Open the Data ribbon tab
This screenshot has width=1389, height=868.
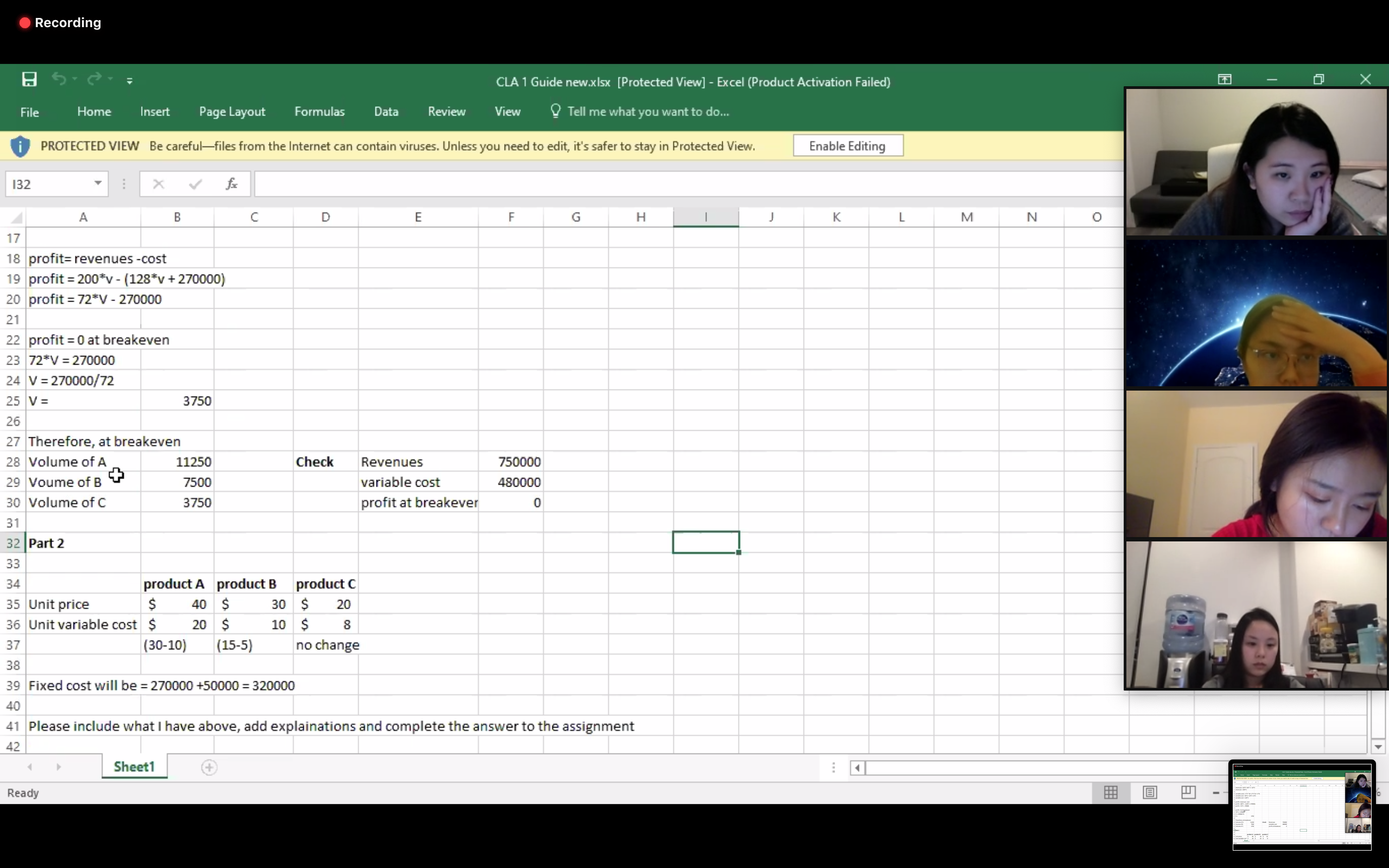point(386,111)
